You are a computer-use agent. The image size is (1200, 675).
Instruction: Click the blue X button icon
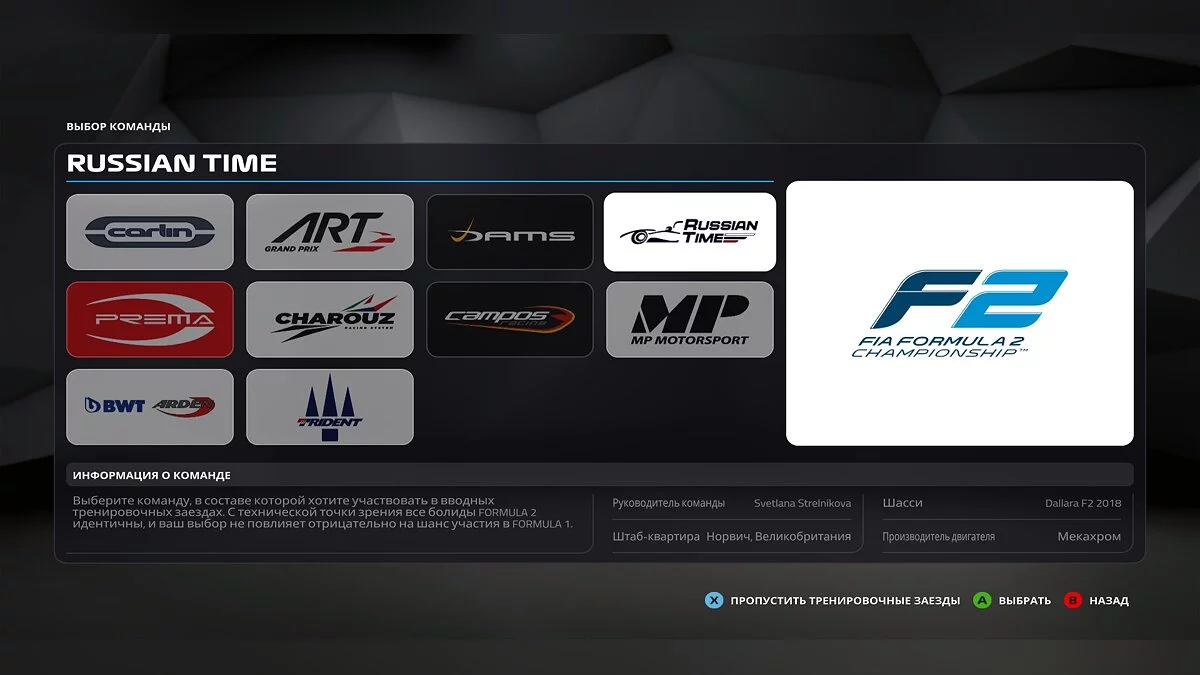click(713, 600)
